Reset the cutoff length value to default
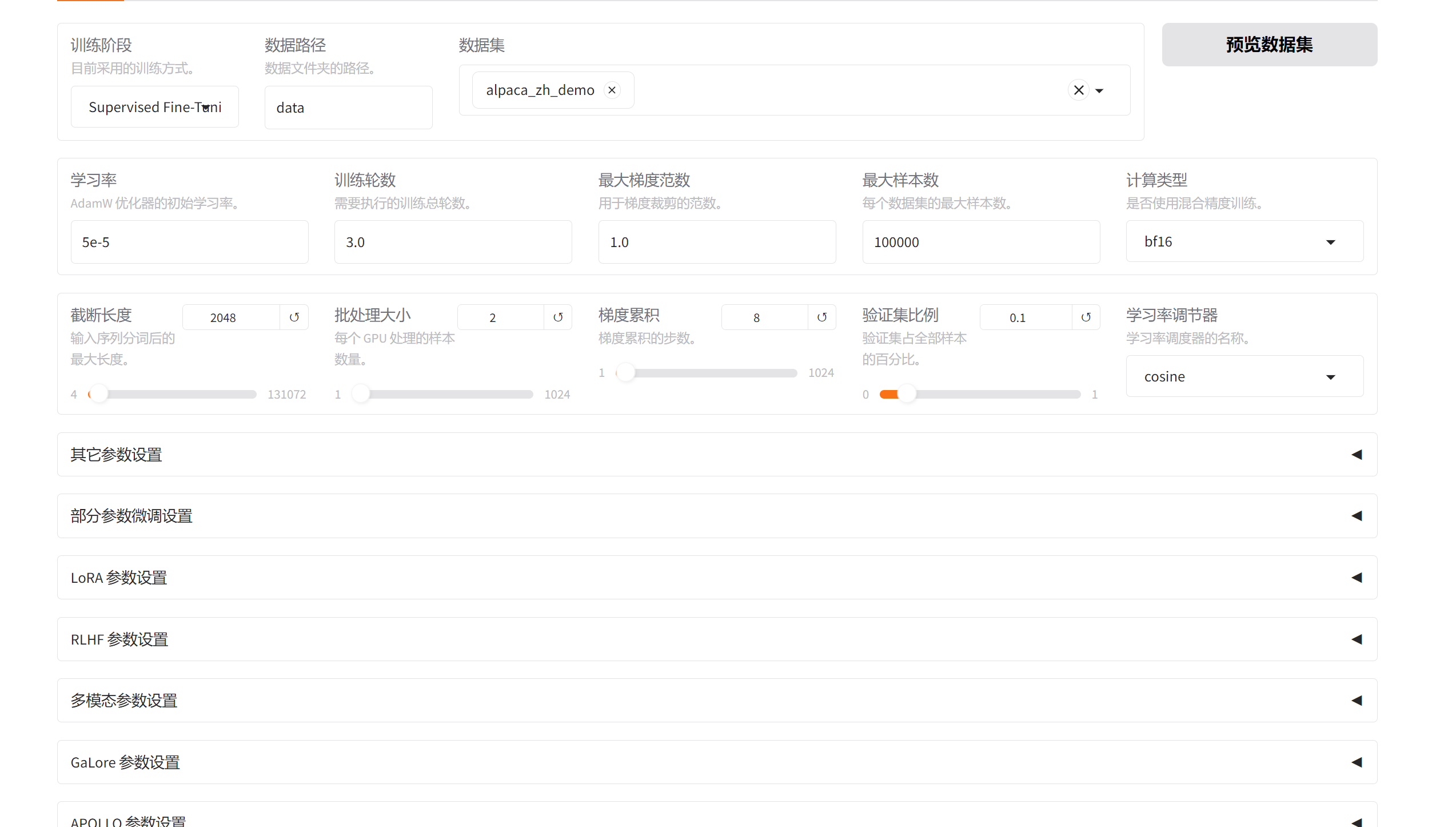The height and width of the screenshot is (827, 1456). click(294, 317)
